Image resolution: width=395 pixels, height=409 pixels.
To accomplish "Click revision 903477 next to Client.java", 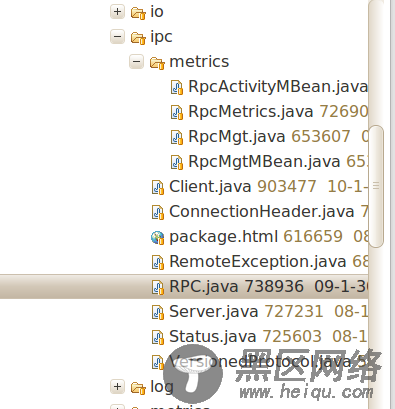I will tap(287, 187).
